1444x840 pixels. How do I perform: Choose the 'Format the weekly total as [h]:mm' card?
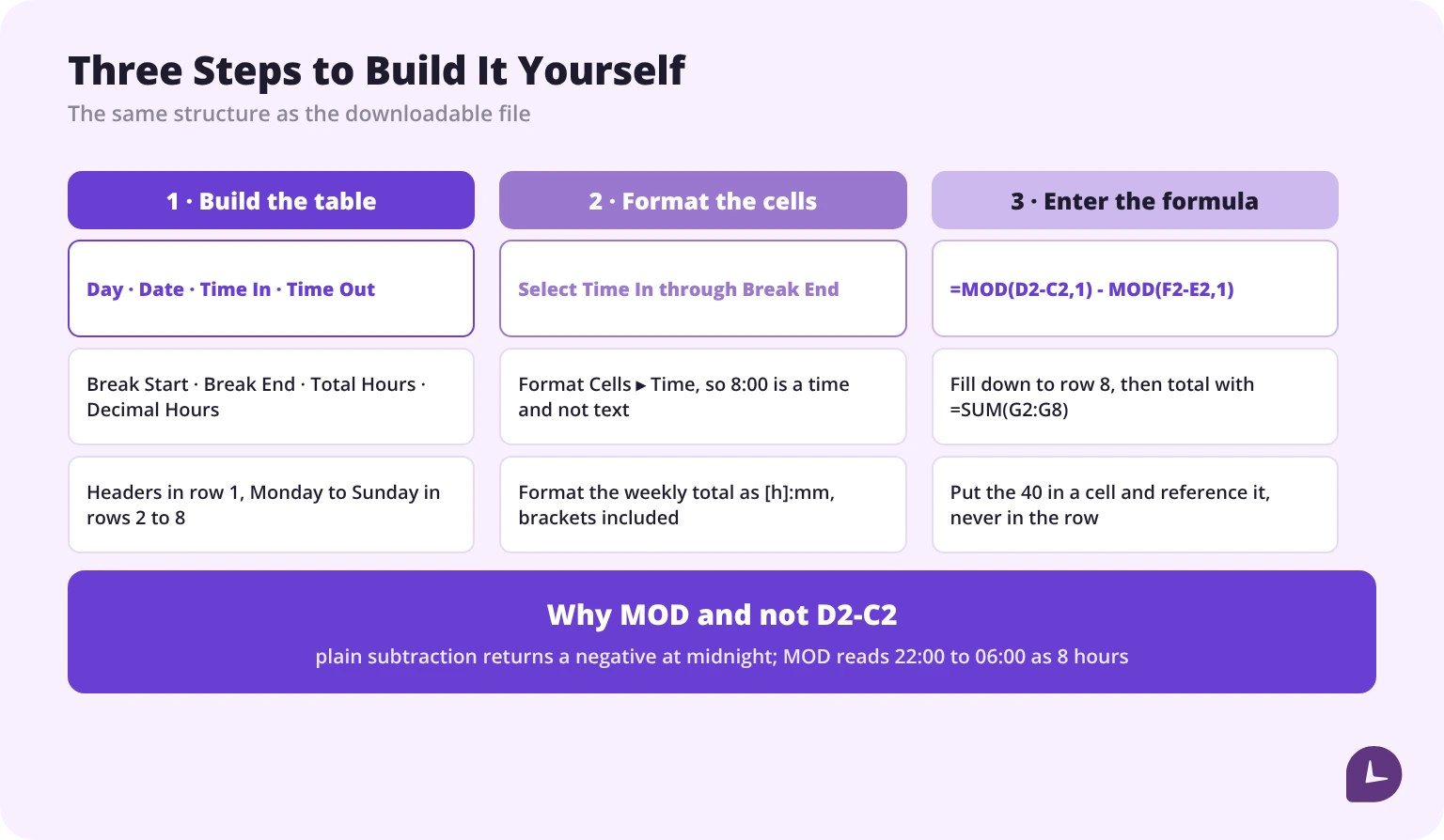click(703, 505)
